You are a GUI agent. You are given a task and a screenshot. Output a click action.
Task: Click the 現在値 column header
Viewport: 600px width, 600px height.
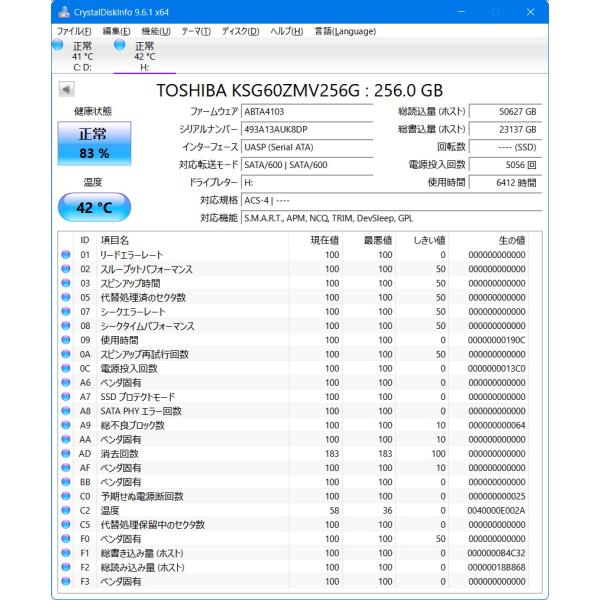pyautogui.click(x=315, y=240)
